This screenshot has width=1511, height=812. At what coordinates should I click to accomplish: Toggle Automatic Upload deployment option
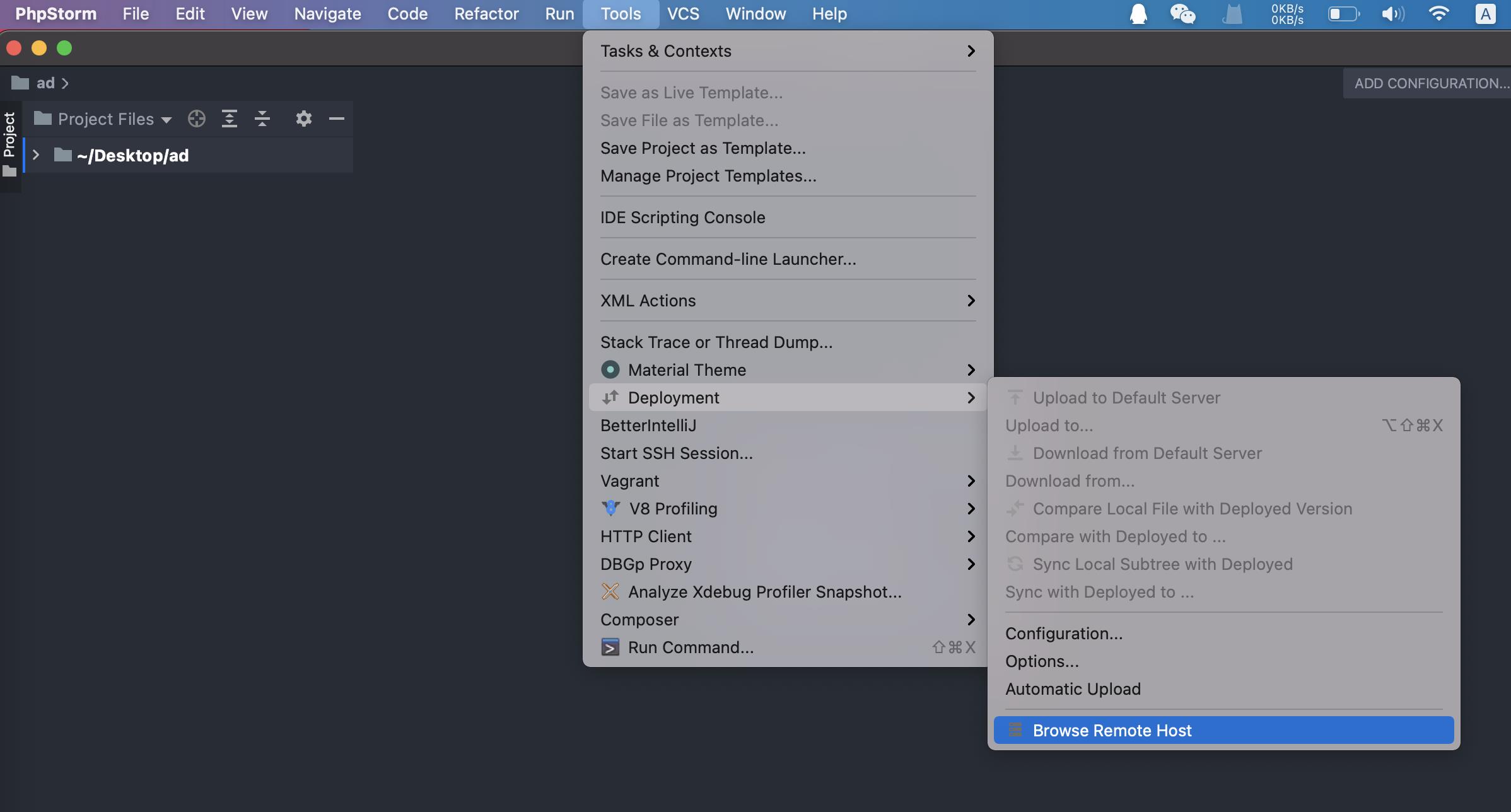(x=1073, y=688)
